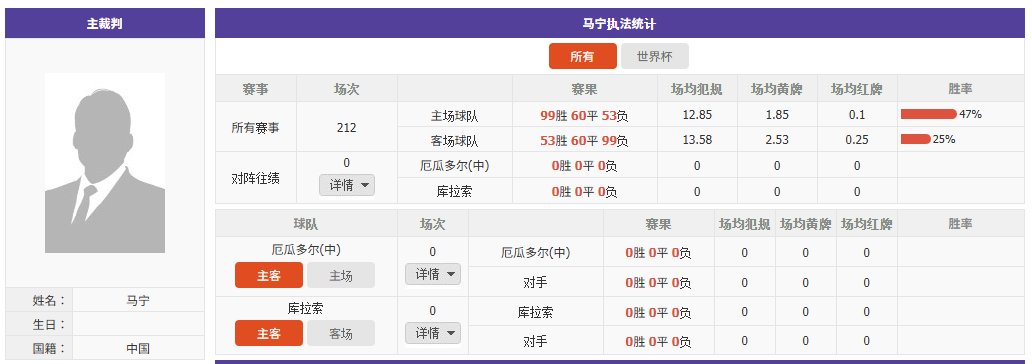Select 客场 filter for 库拉索
The width and height of the screenshot is (1032, 364).
point(341,333)
